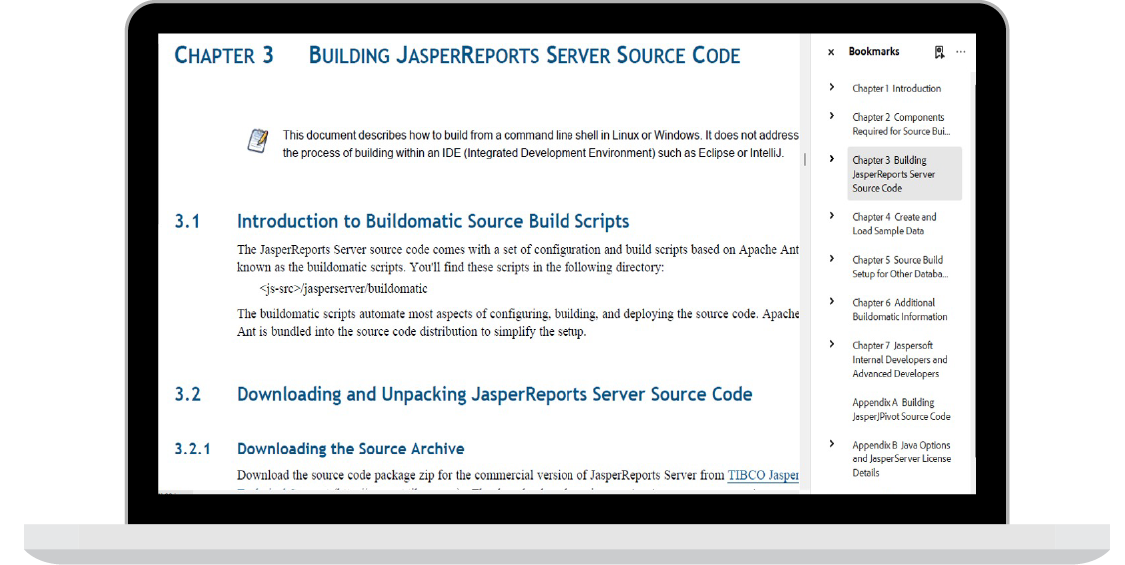Close the Bookmarks panel

[x=831, y=52]
